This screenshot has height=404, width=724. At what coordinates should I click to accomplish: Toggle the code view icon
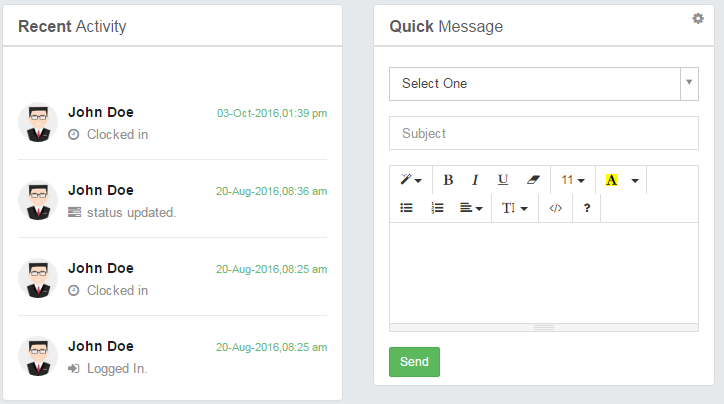click(x=555, y=208)
